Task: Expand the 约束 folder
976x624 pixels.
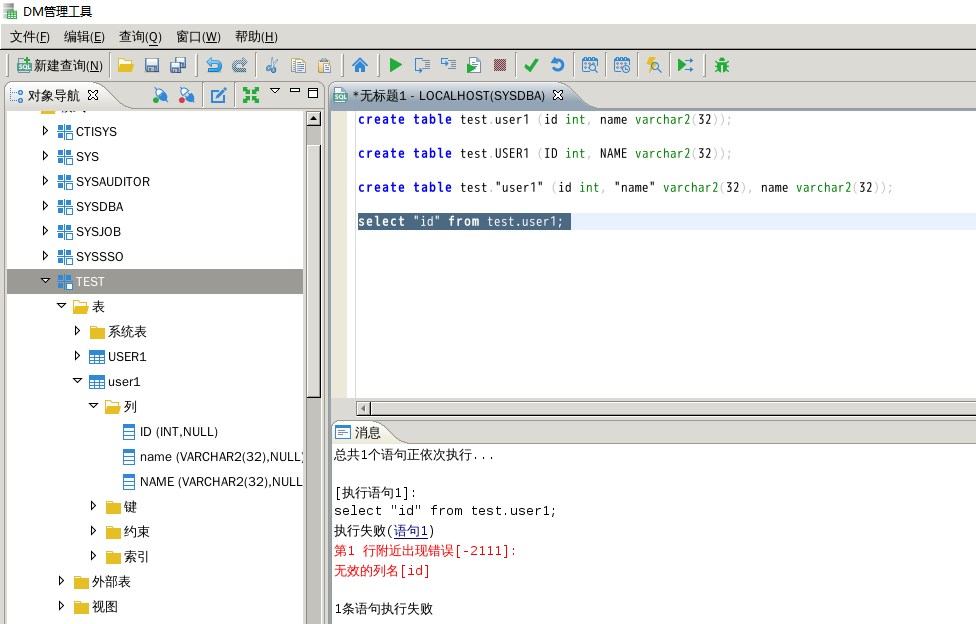Action: tap(93, 531)
